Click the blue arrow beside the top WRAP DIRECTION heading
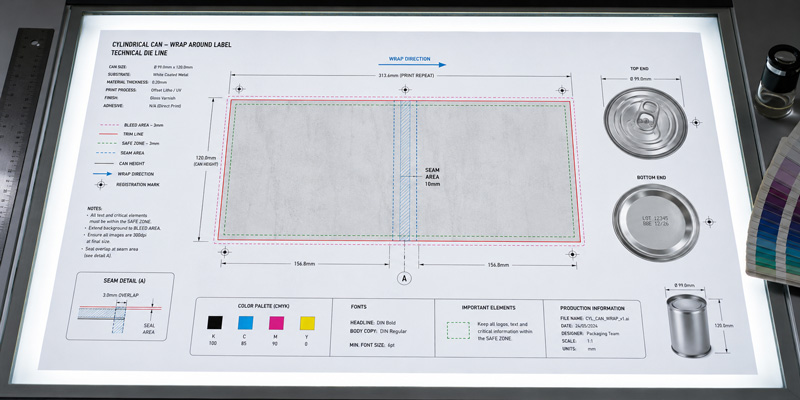Viewport: 800px width, 400px height. pyautogui.click(x=412, y=65)
